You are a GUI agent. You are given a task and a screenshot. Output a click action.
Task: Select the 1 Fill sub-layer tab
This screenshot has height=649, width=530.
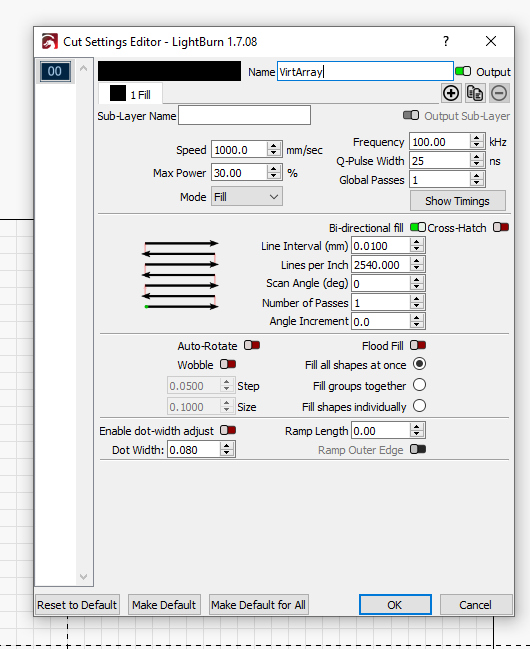coord(130,94)
